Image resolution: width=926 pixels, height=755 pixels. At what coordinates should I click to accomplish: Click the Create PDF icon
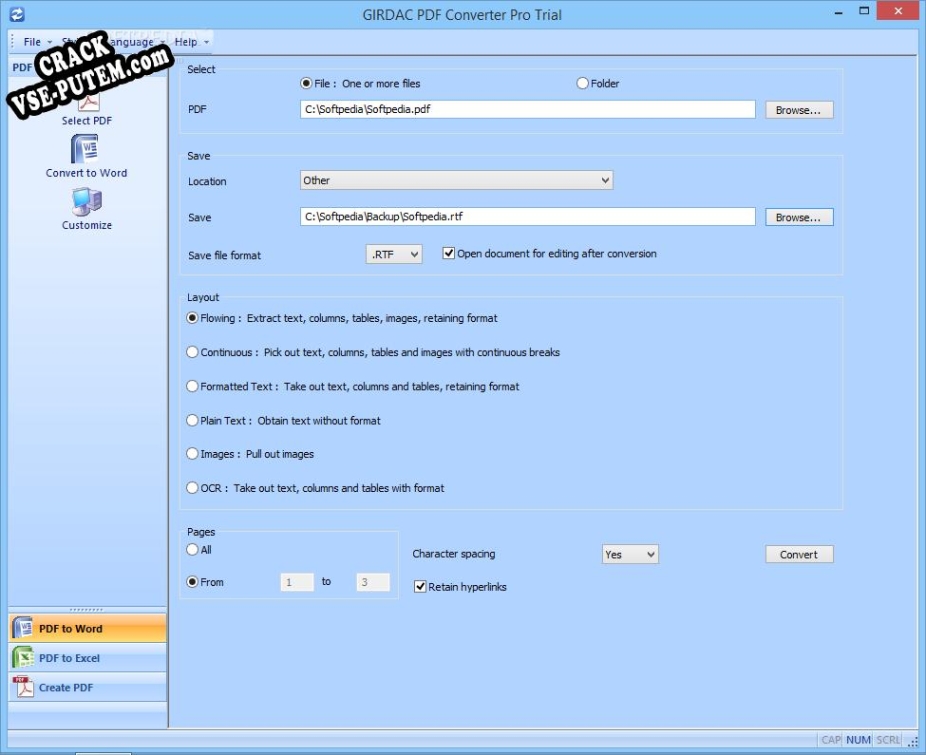[x=22, y=686]
